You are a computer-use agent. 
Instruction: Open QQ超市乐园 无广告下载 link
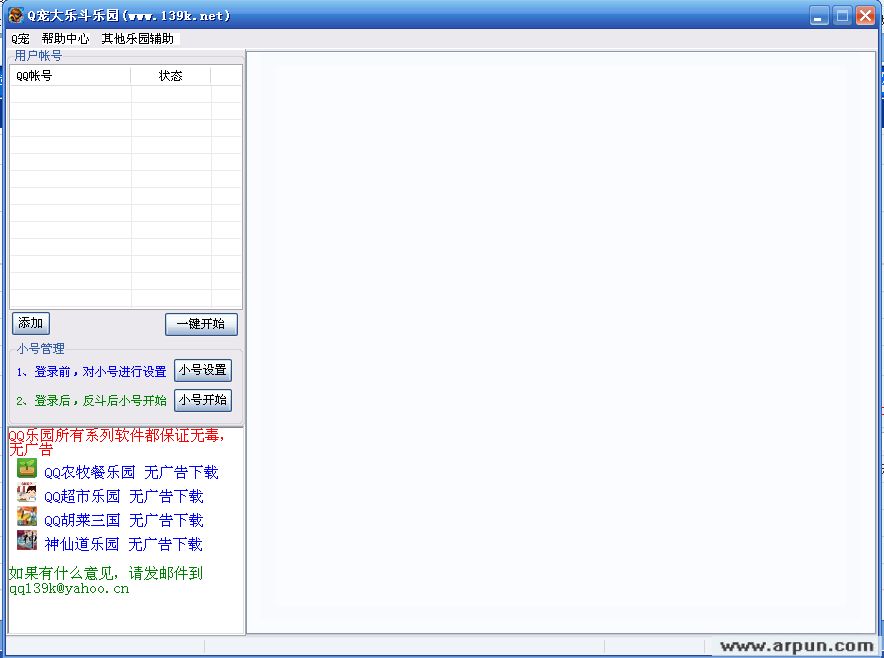(124, 497)
